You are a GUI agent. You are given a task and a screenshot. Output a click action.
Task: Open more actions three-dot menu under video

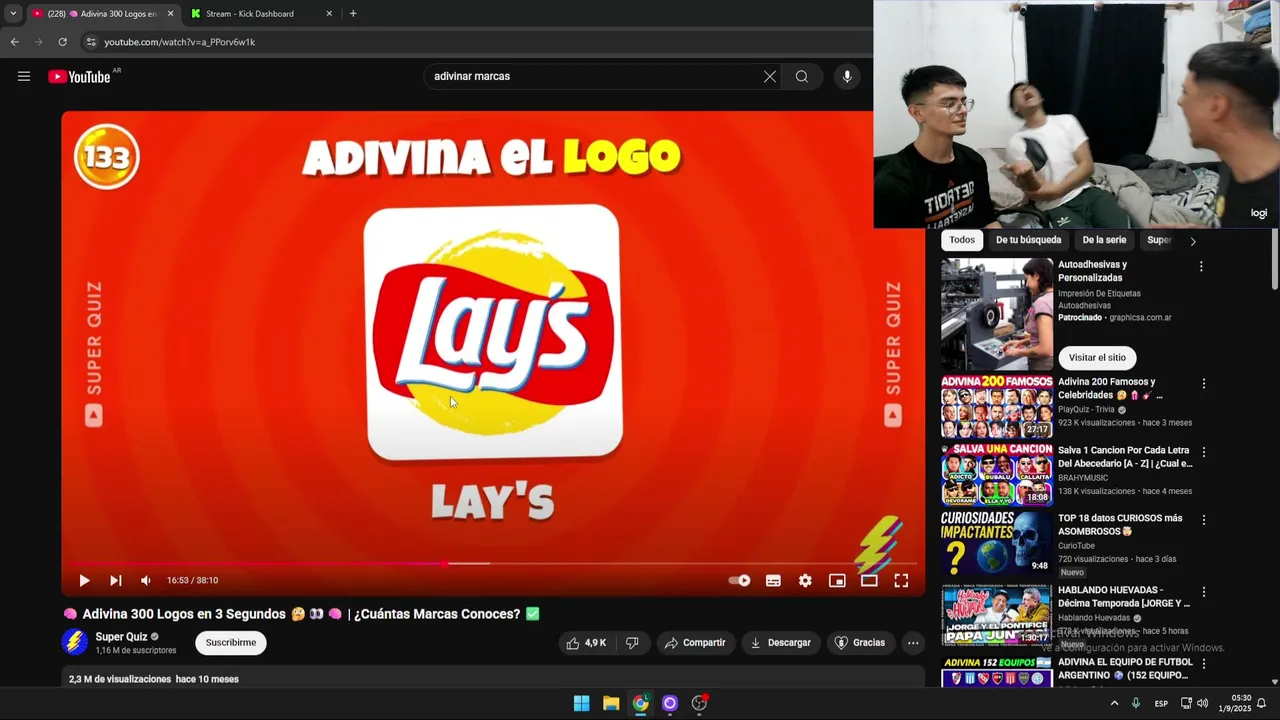[913, 643]
